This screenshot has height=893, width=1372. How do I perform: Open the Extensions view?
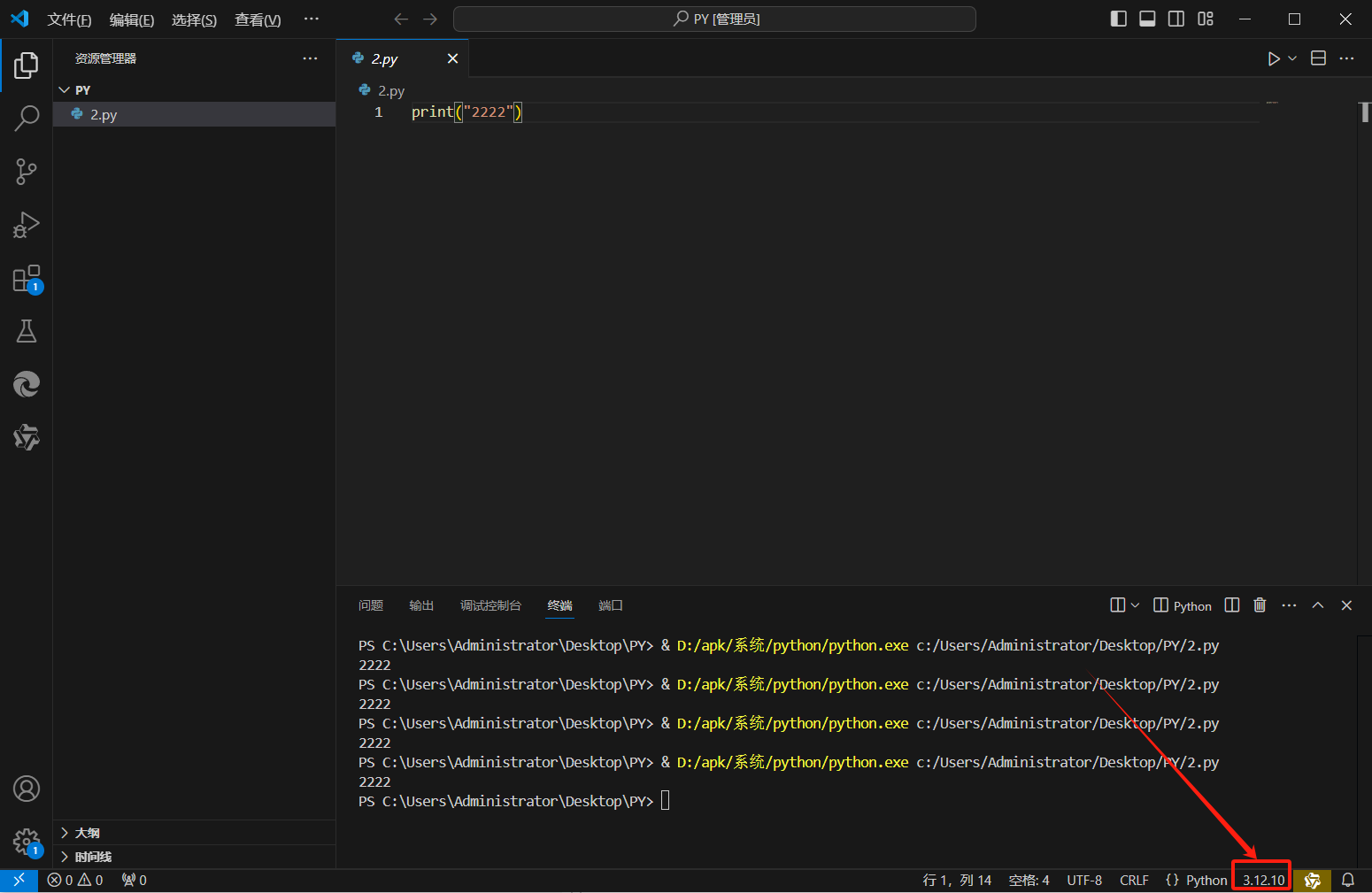click(x=27, y=279)
